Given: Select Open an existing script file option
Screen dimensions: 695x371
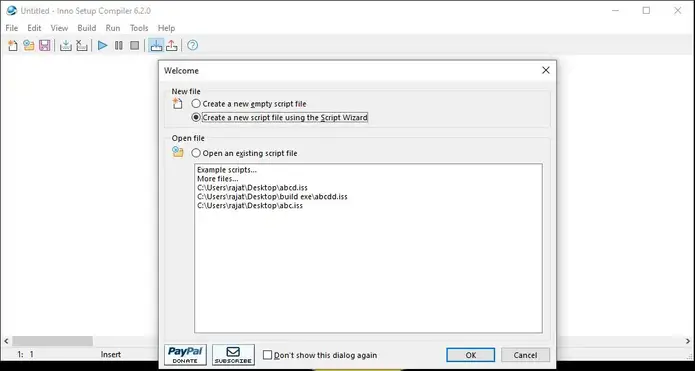Looking at the screenshot, I should coord(244,153).
